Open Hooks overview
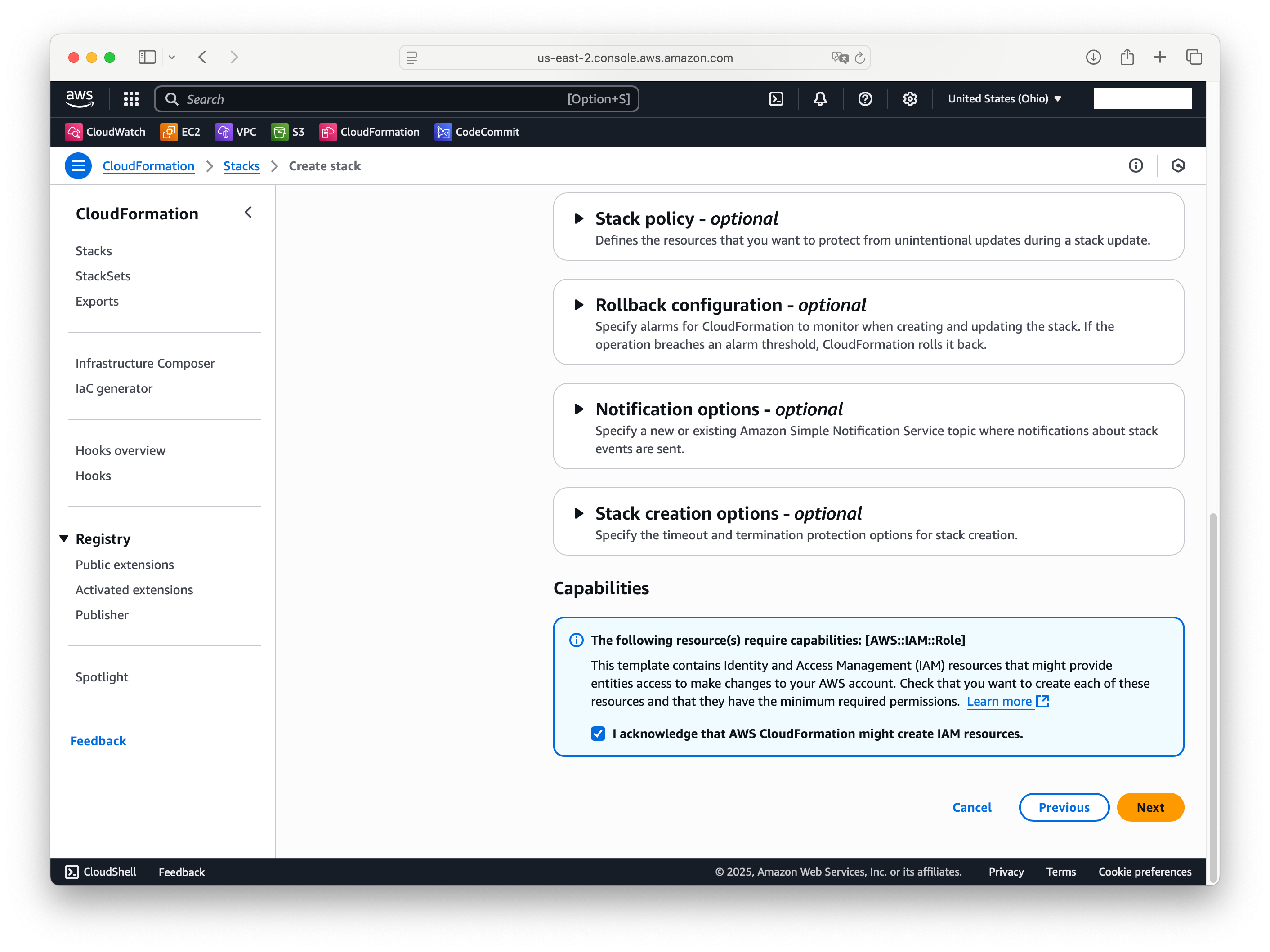 click(x=120, y=450)
